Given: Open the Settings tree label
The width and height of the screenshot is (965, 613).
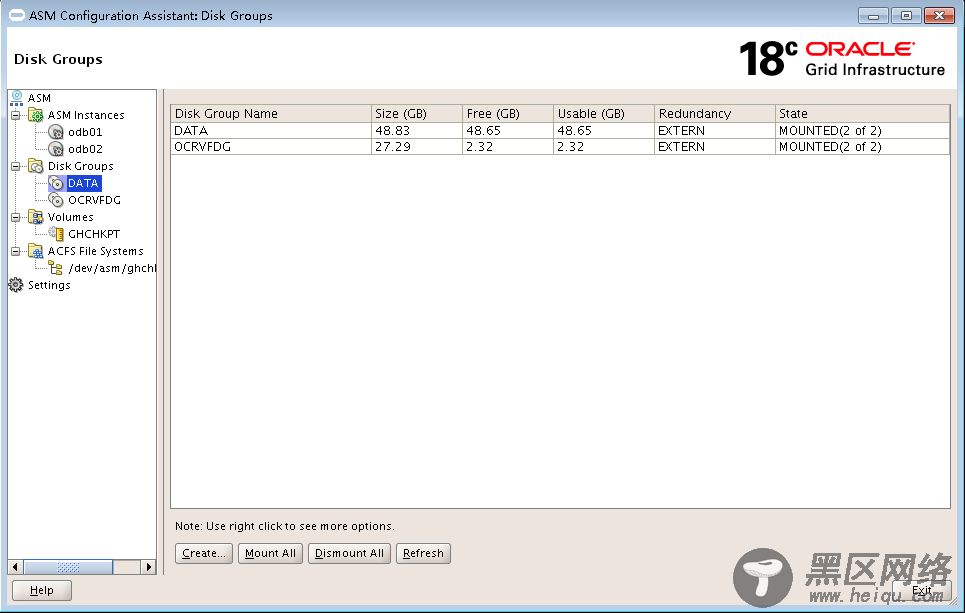Looking at the screenshot, I should pos(49,285).
